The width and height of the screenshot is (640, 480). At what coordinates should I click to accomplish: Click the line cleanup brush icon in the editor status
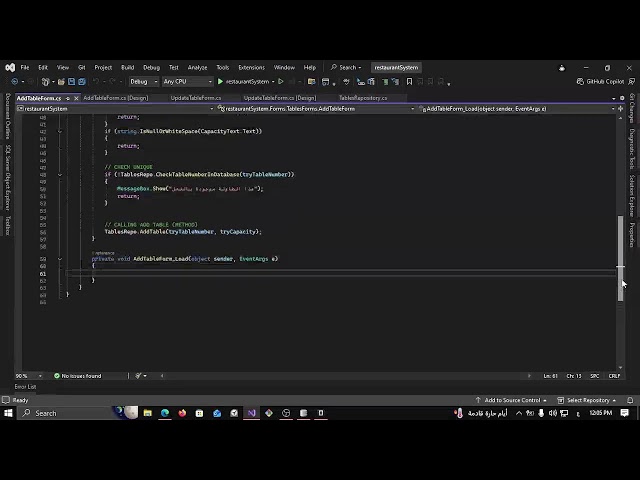click(x=138, y=376)
